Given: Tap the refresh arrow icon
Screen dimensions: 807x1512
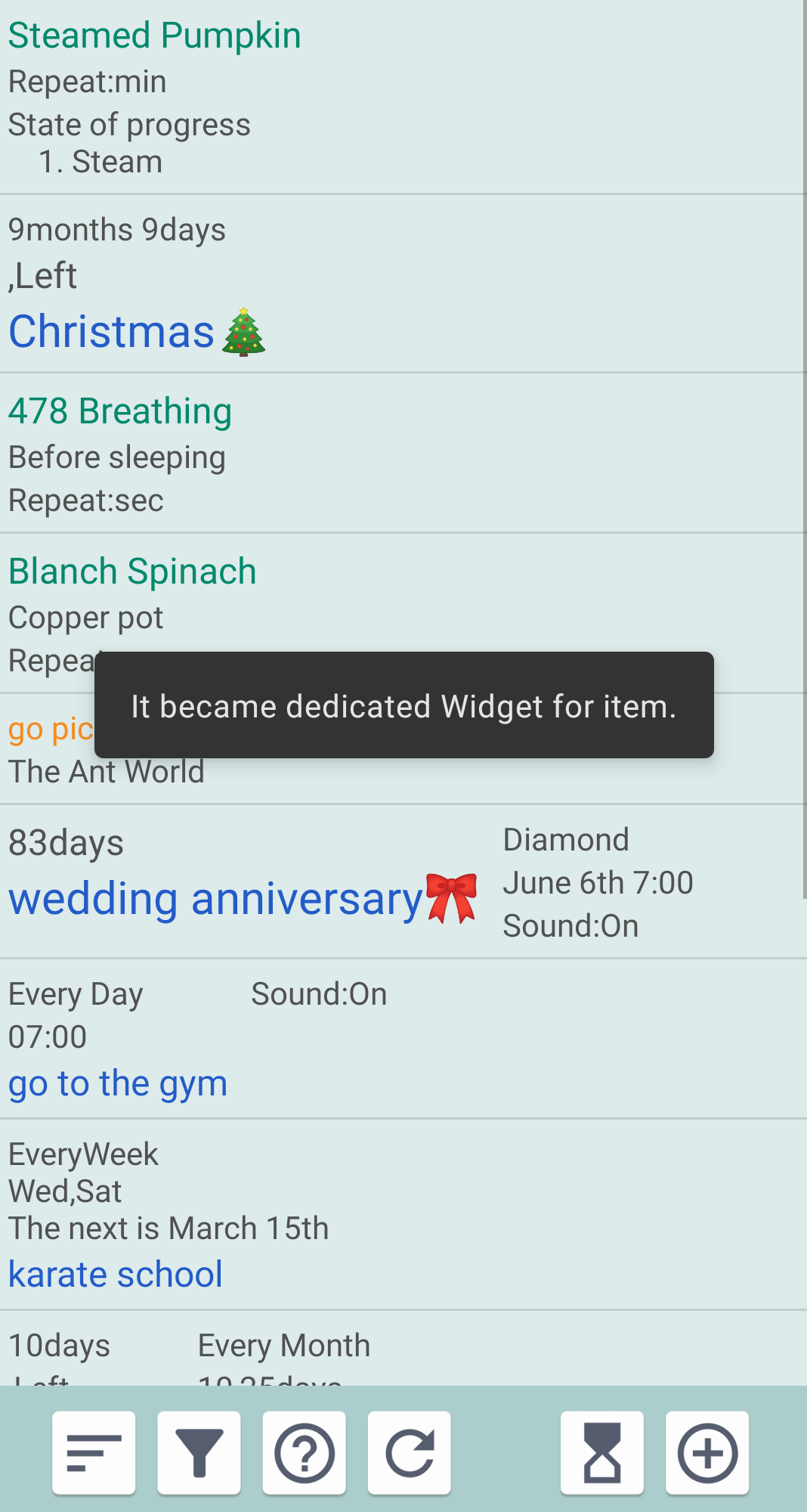Looking at the screenshot, I should tap(409, 1452).
